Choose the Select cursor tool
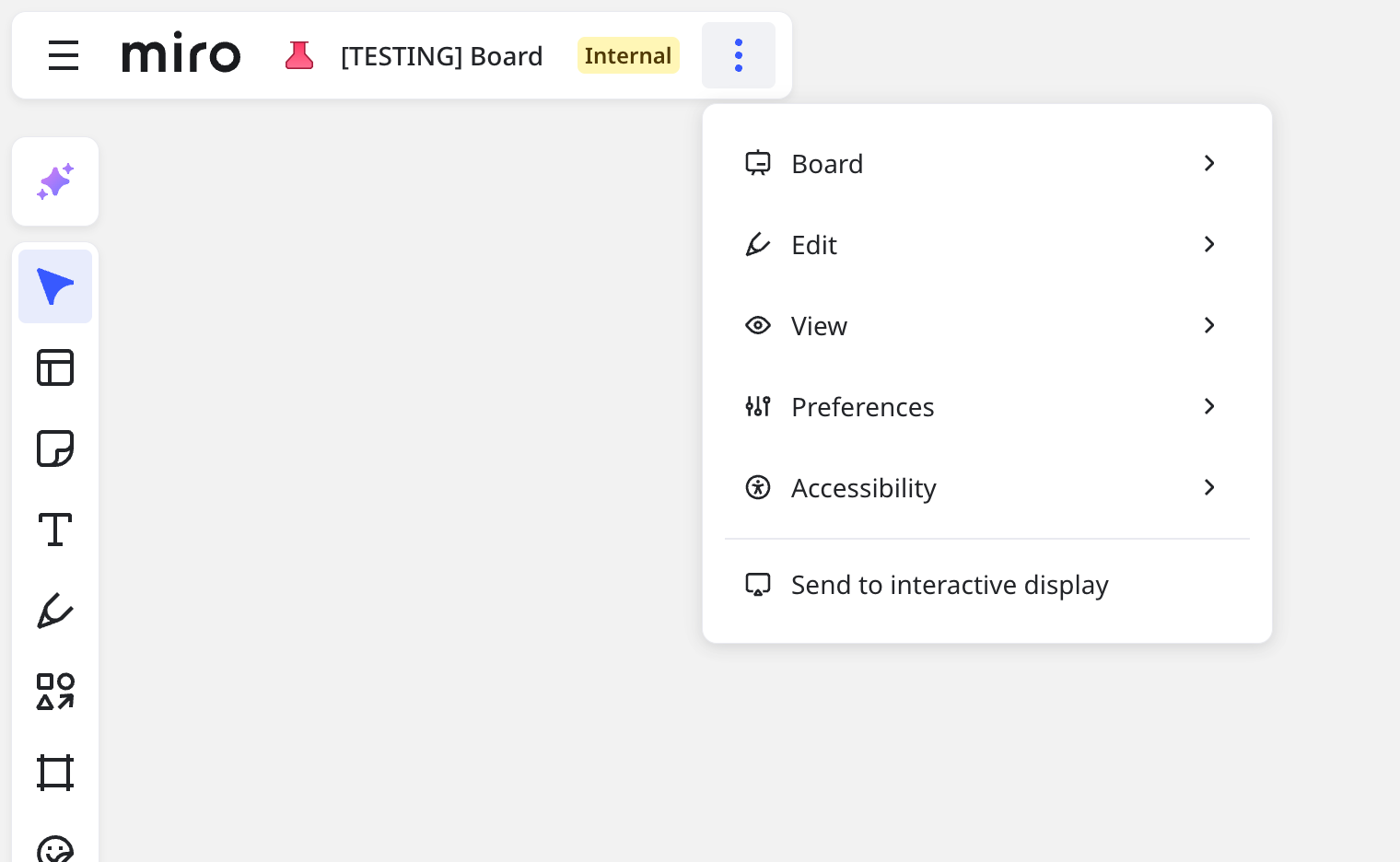The image size is (1400, 862). coord(55,286)
